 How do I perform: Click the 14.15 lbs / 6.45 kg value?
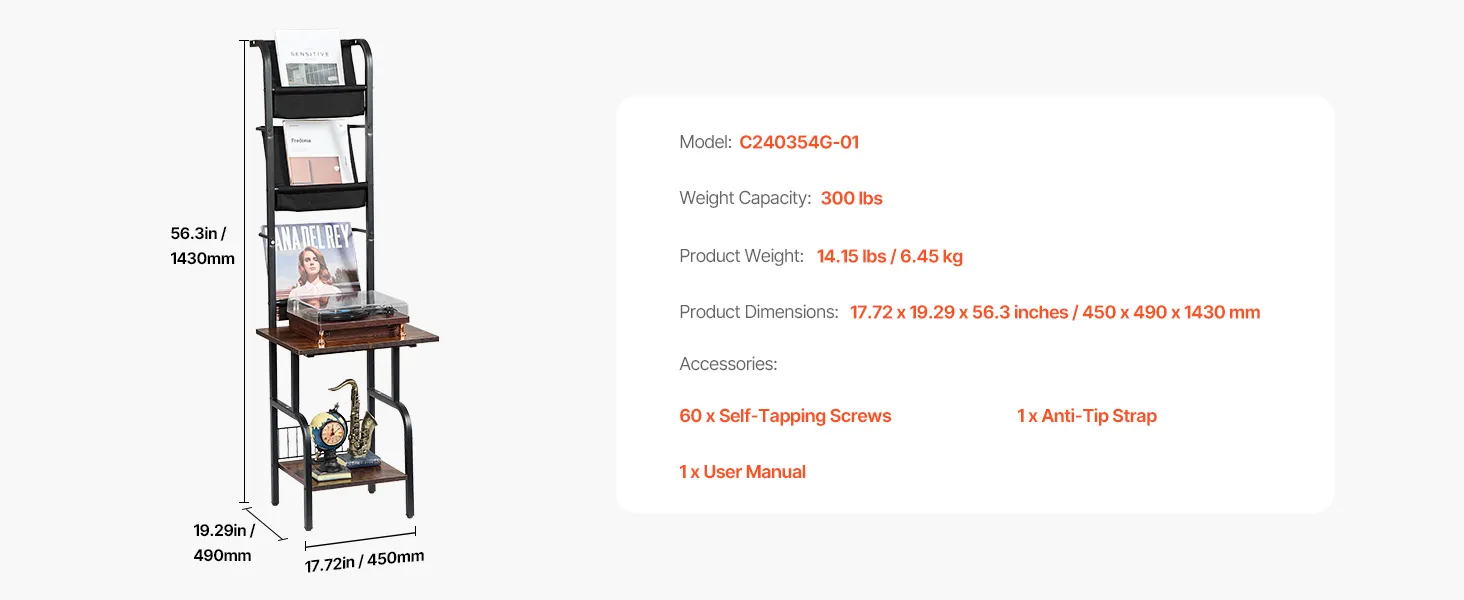(889, 256)
